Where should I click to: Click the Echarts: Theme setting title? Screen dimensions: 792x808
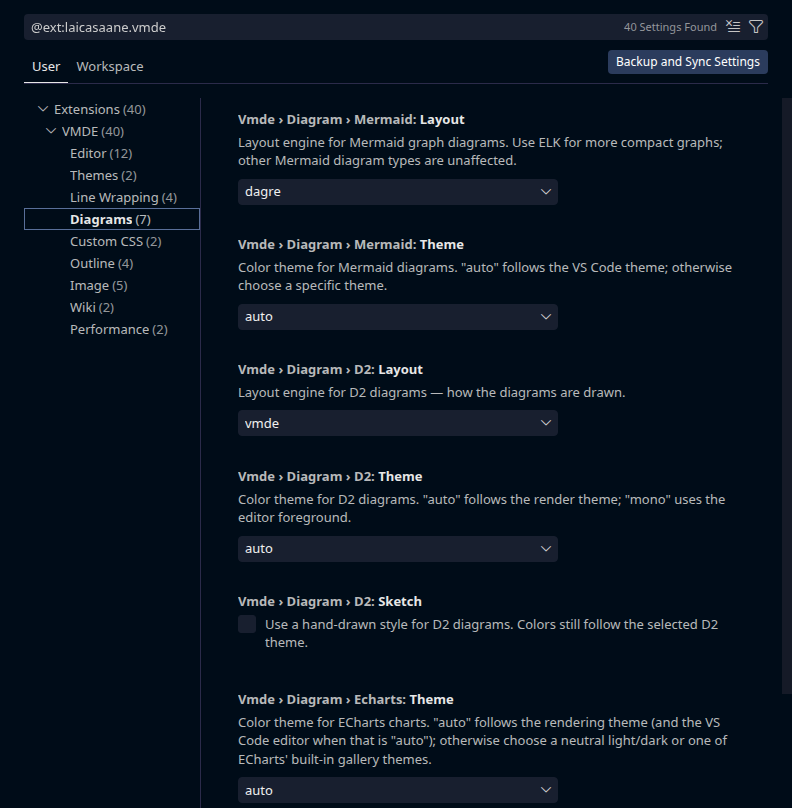346,700
